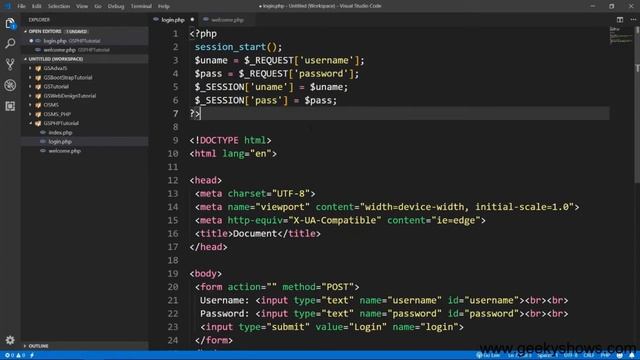
Task: Open the Extensions view icon
Action: pos(10,106)
